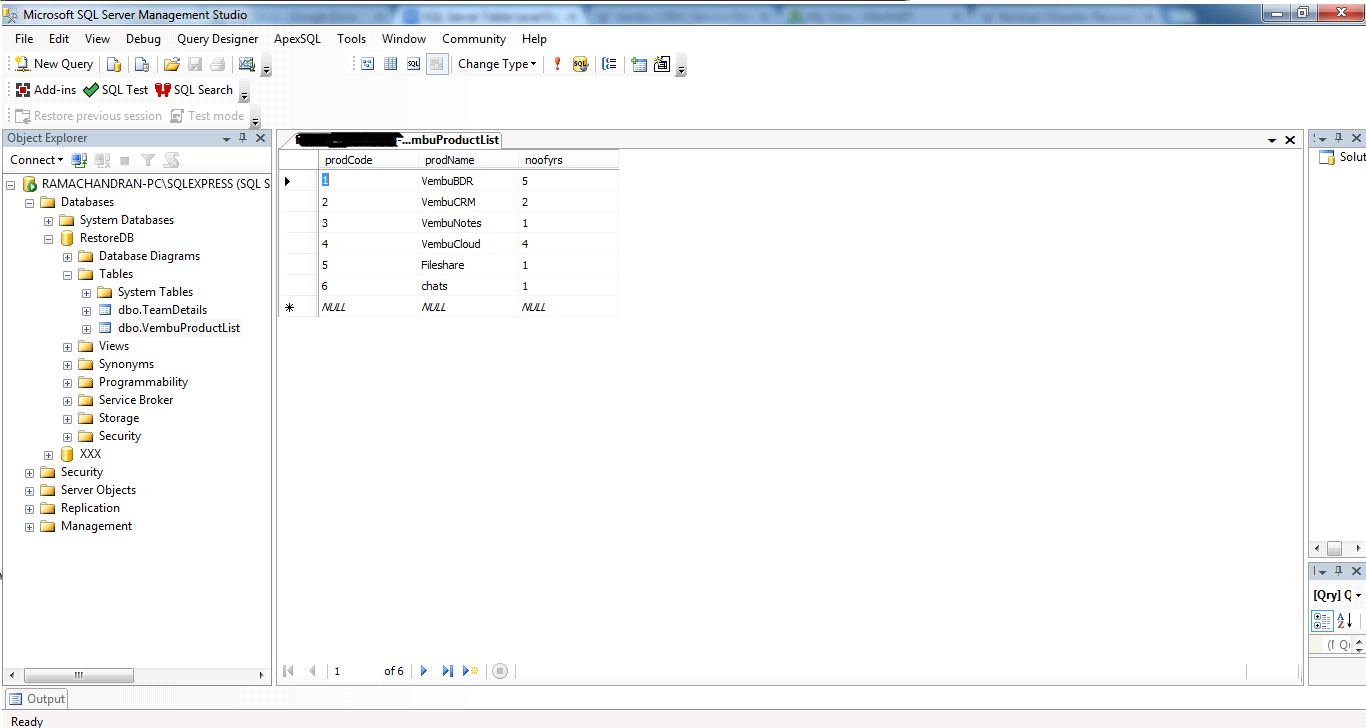The width and height of the screenshot is (1366, 728).
Task: Execute SQL with red exclamation icon
Action: (557, 64)
